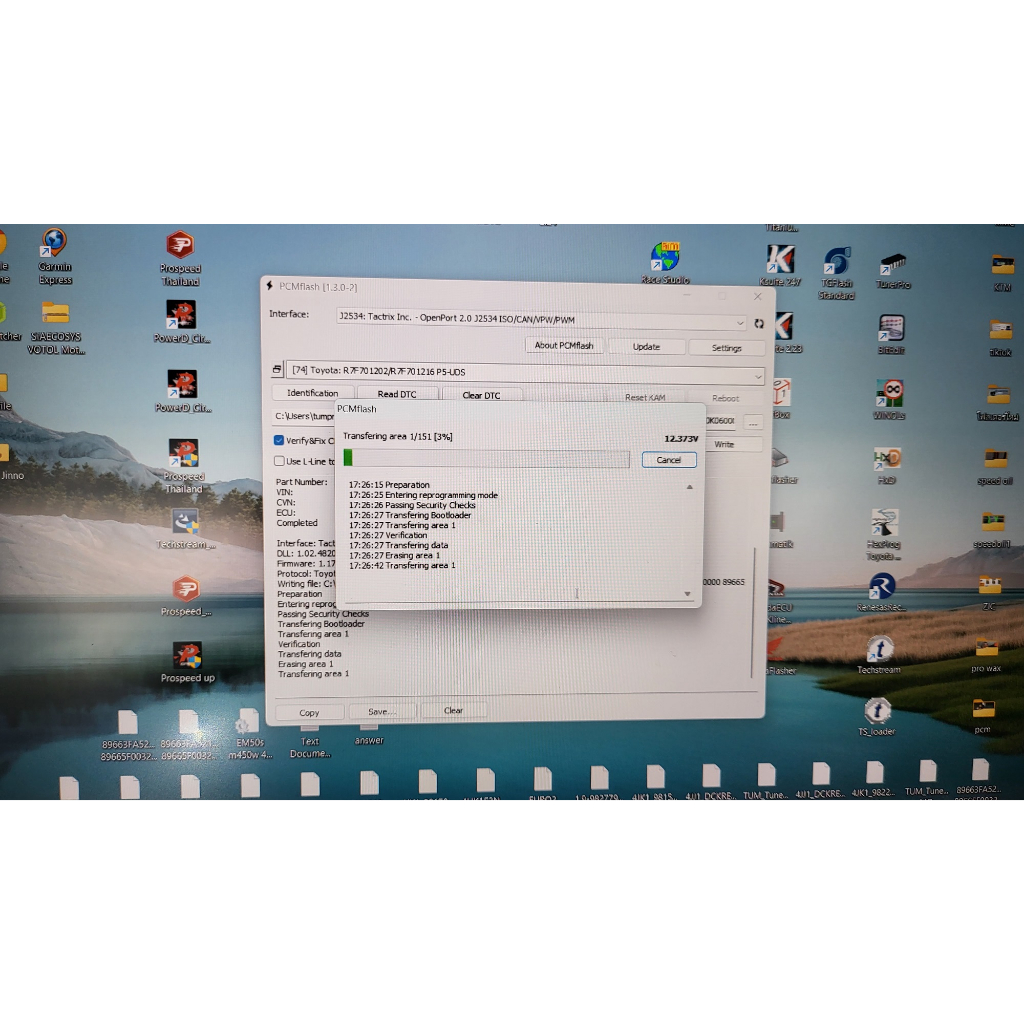1024x1024 pixels.
Task: Select the 17:26:27 Transfering Bootloader log line
Action: 410,515
